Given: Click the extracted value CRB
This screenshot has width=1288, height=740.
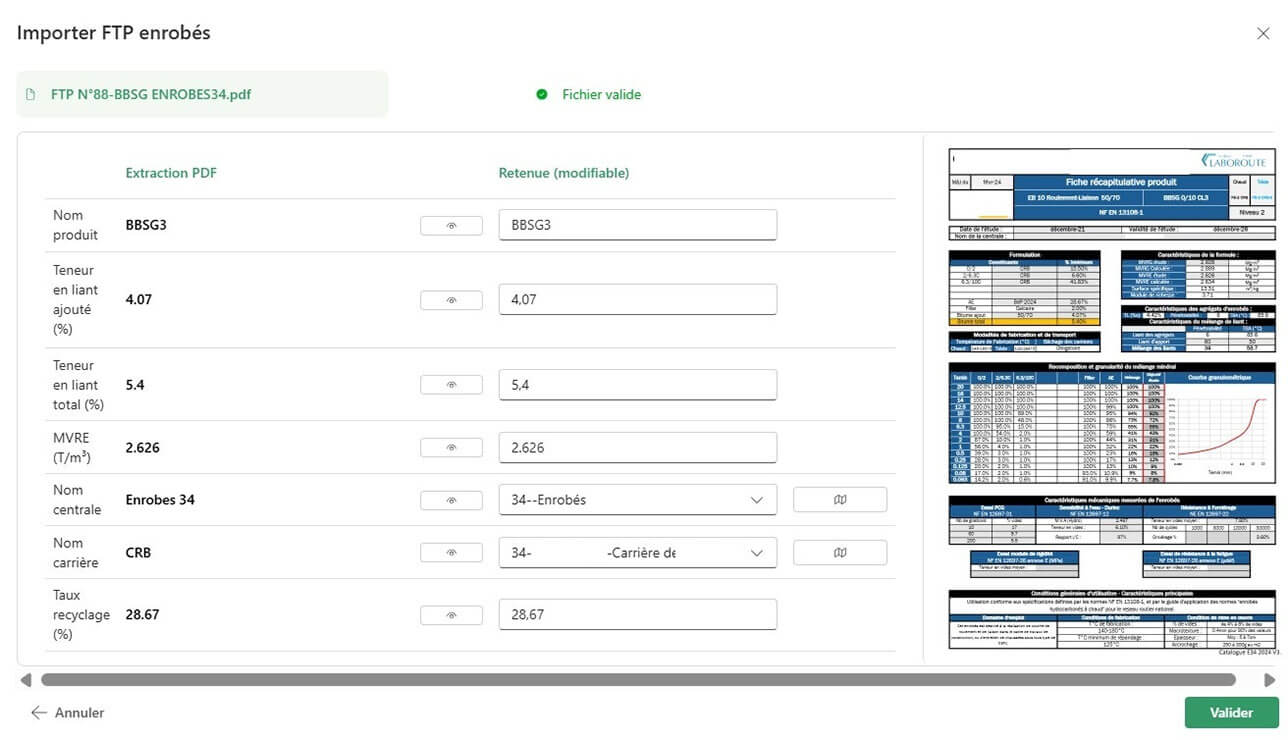Looking at the screenshot, I should (138, 552).
